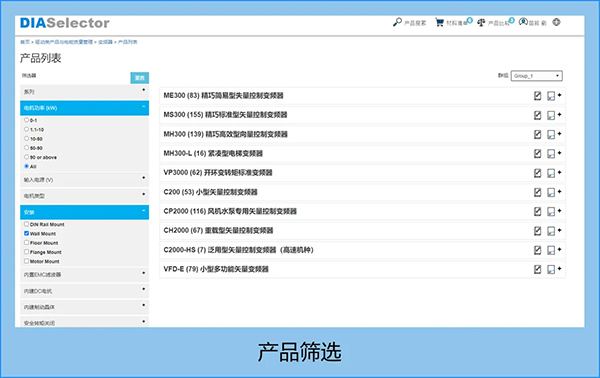Open the Group_1 dropdown
Image resolution: width=600 pixels, height=378 pixels.
coord(536,76)
